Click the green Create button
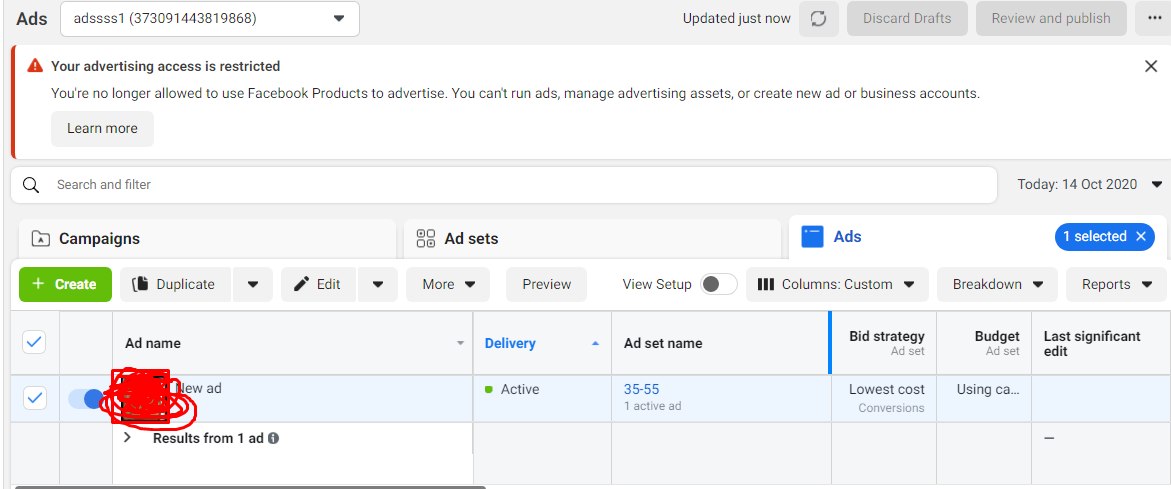Viewport: 1171px width, 489px height. click(x=65, y=284)
